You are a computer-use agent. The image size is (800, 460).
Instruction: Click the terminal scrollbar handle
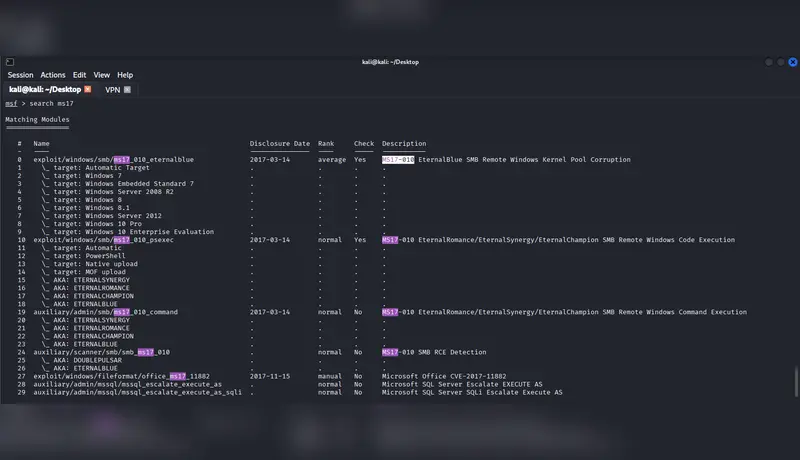tap(796, 381)
